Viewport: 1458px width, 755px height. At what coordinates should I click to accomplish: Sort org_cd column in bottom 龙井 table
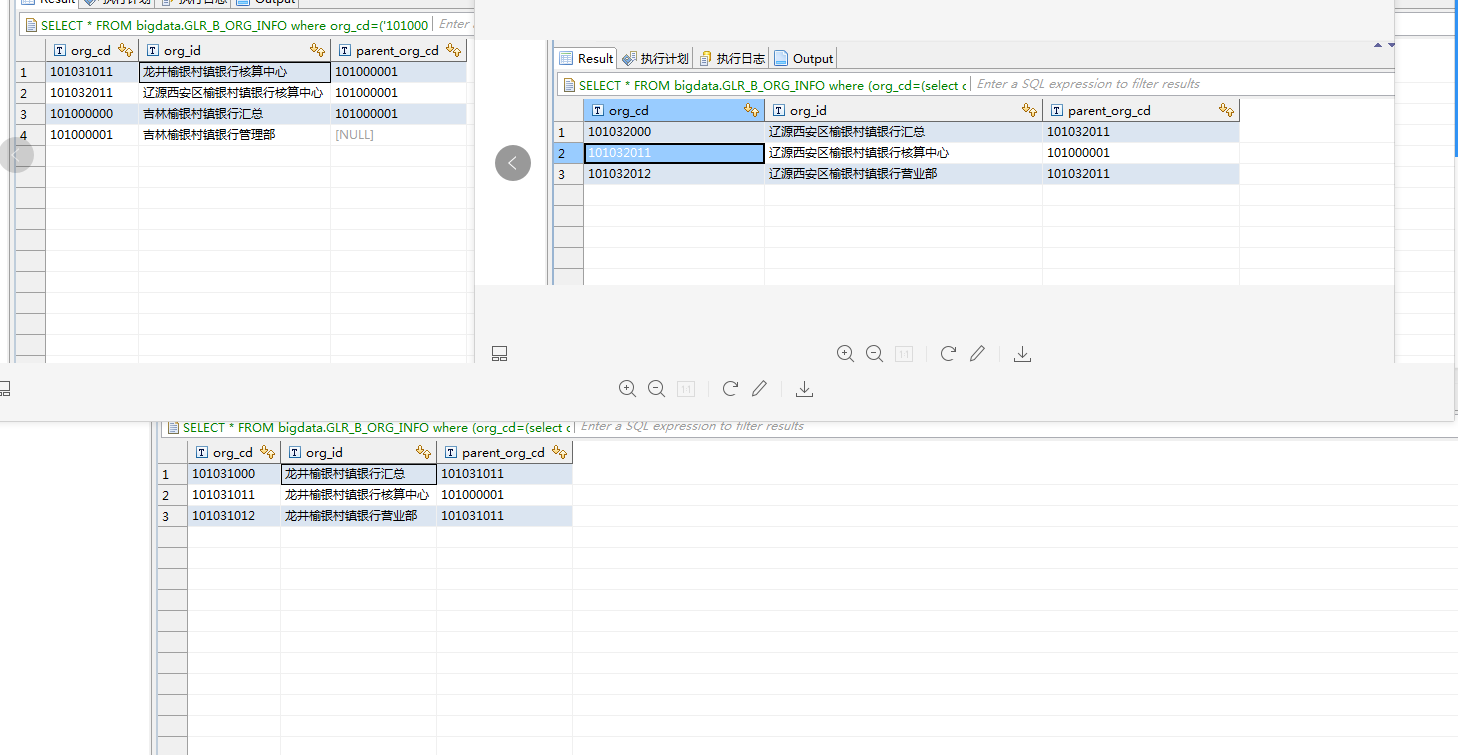(x=267, y=453)
